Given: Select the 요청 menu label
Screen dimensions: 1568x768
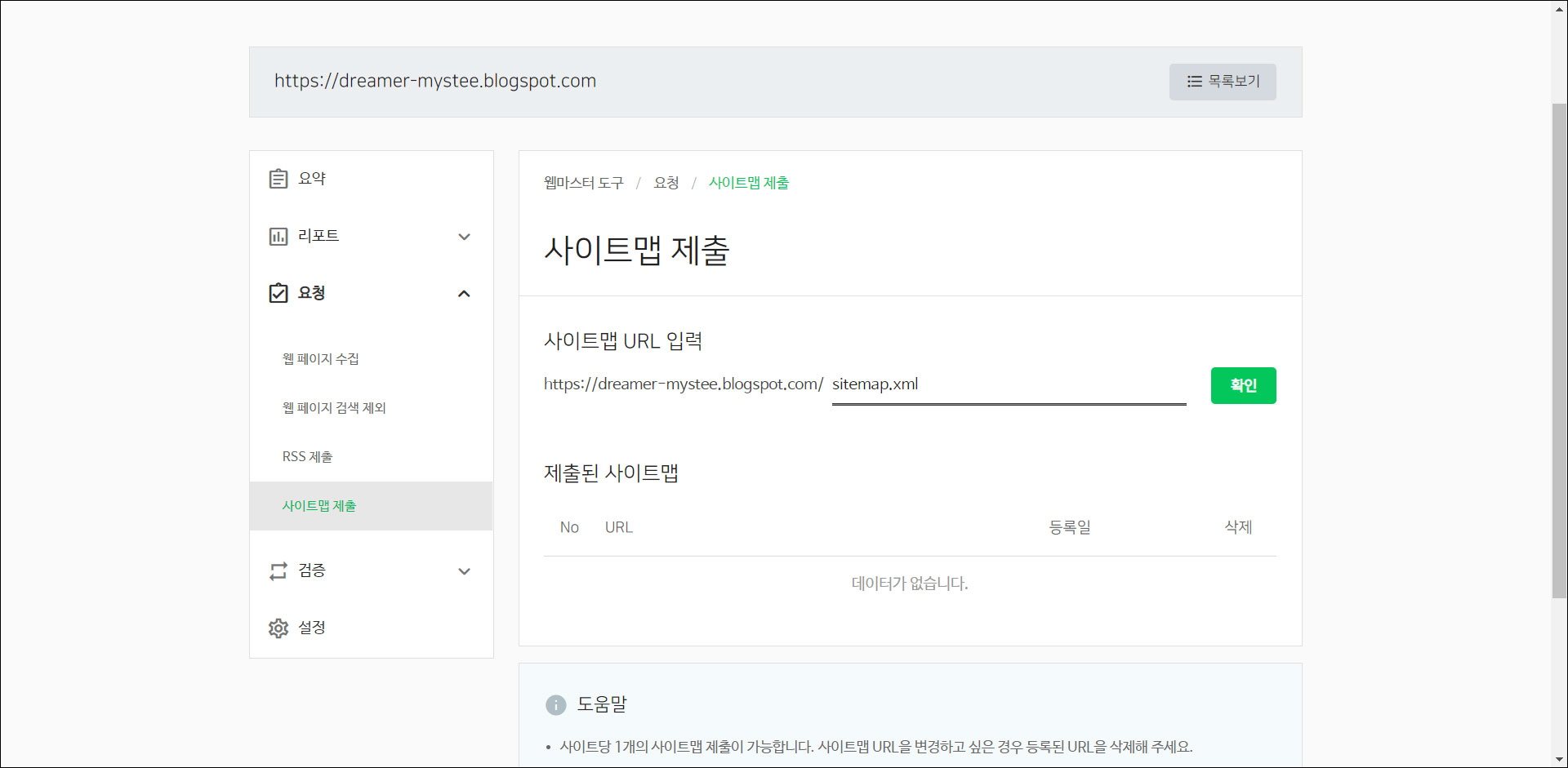Looking at the screenshot, I should (311, 293).
